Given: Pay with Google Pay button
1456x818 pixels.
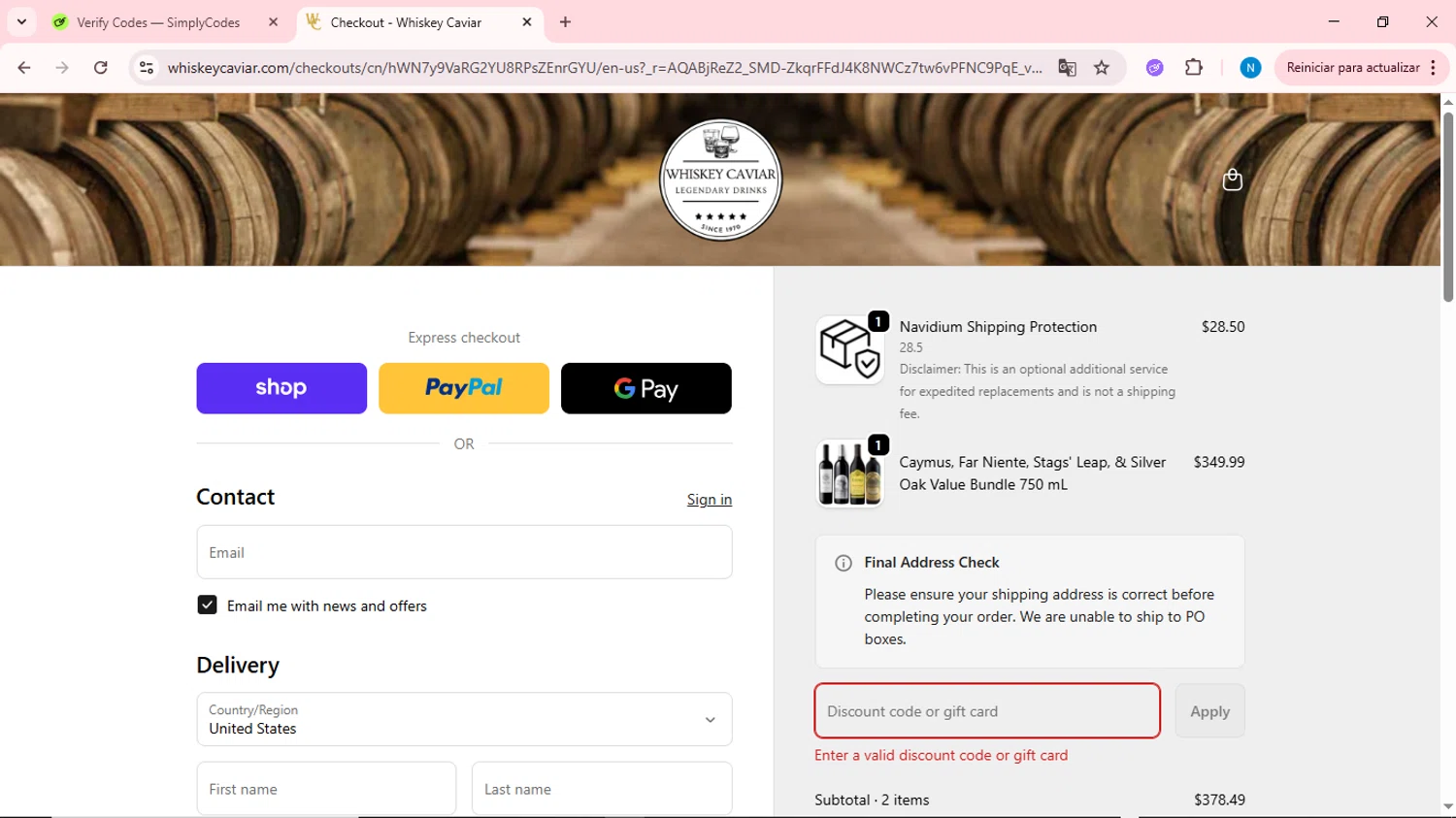Looking at the screenshot, I should (x=646, y=388).
